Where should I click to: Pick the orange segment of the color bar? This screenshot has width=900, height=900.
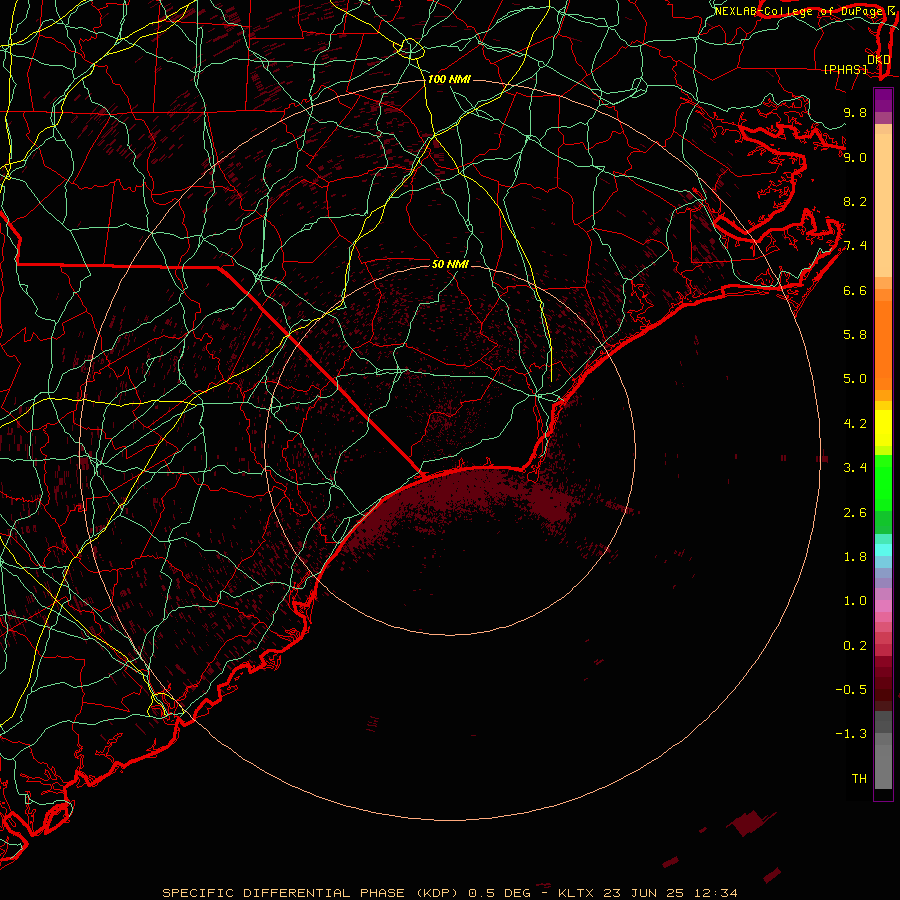[883, 346]
